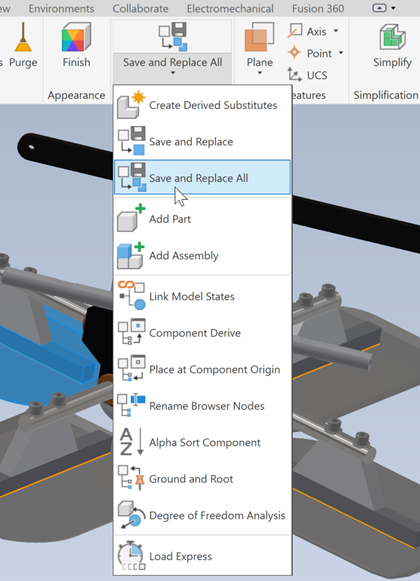Expand the Axis dropdown arrow
The image size is (420, 581).
click(336, 31)
